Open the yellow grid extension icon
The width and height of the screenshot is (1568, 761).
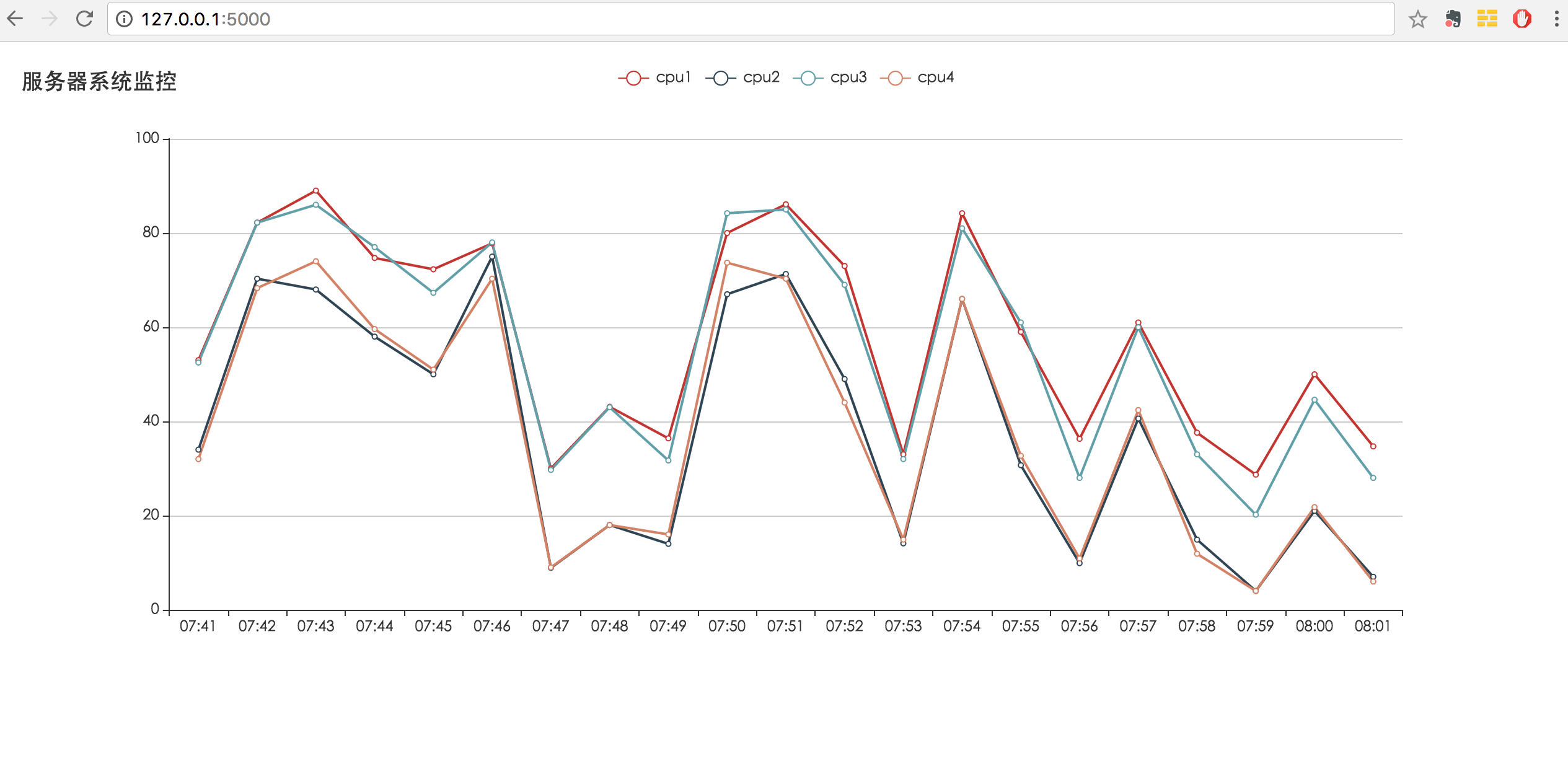(x=1487, y=19)
